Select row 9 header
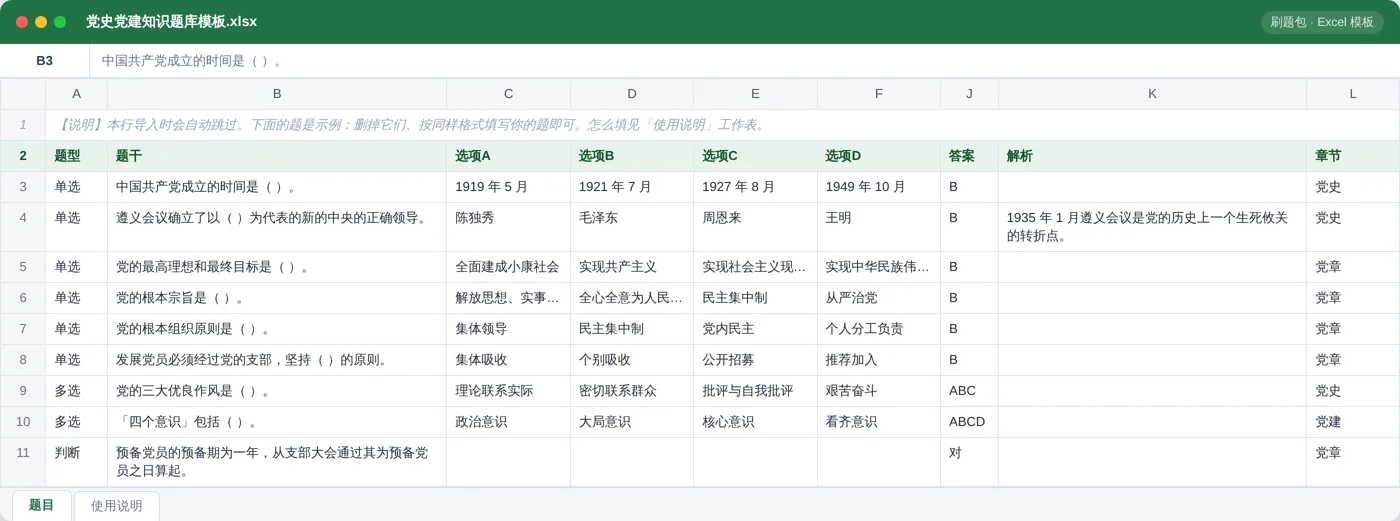The width and height of the screenshot is (1400, 521). pyautogui.click(x=23, y=391)
